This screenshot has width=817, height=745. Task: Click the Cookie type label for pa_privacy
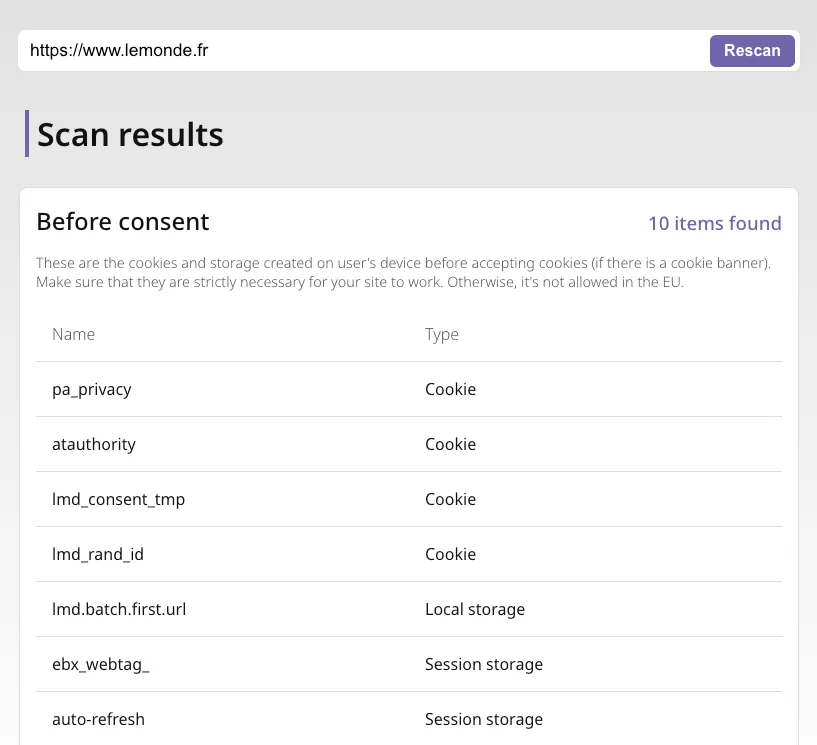450,389
